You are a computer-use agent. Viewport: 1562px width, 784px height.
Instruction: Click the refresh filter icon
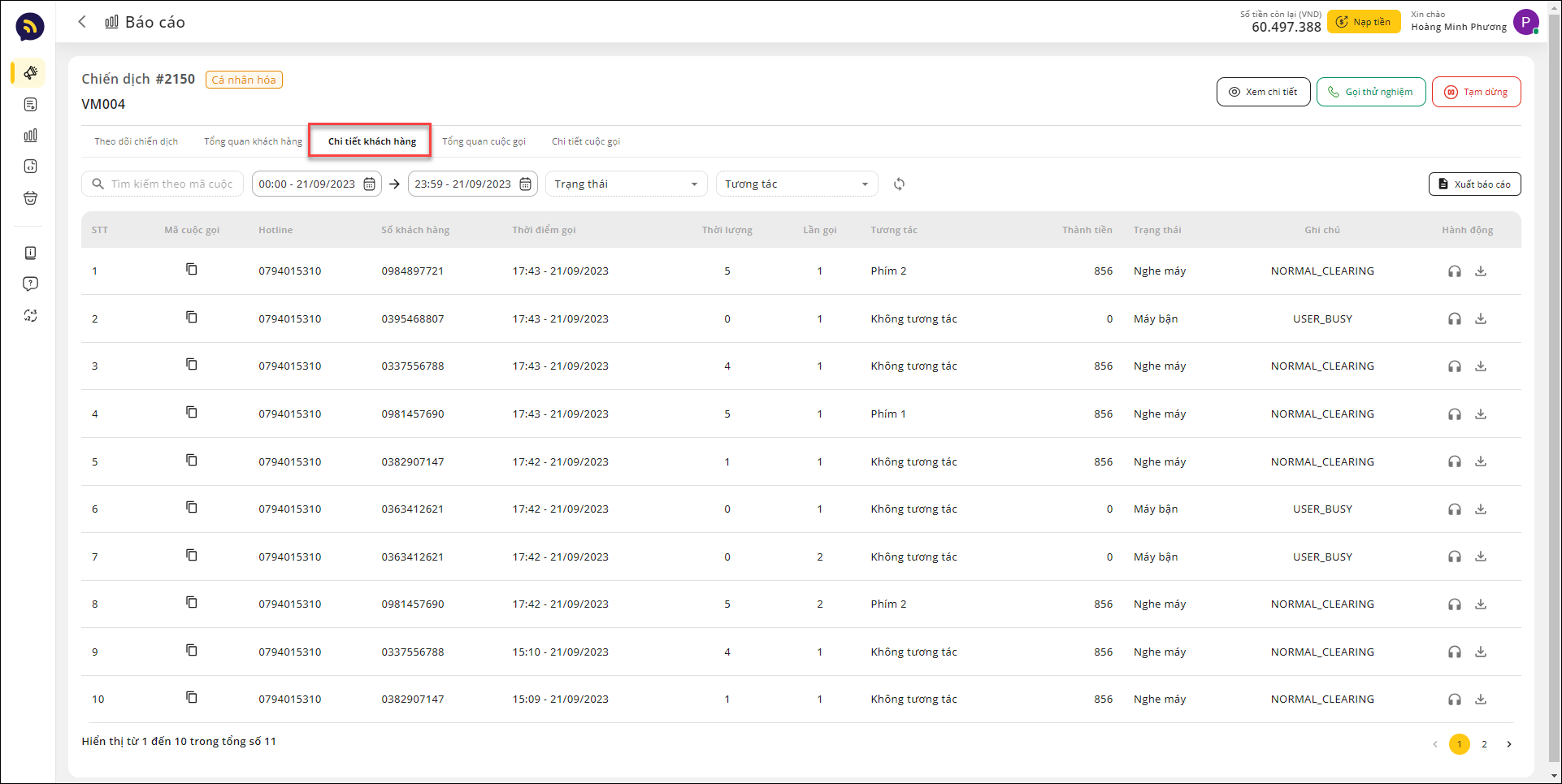point(899,184)
